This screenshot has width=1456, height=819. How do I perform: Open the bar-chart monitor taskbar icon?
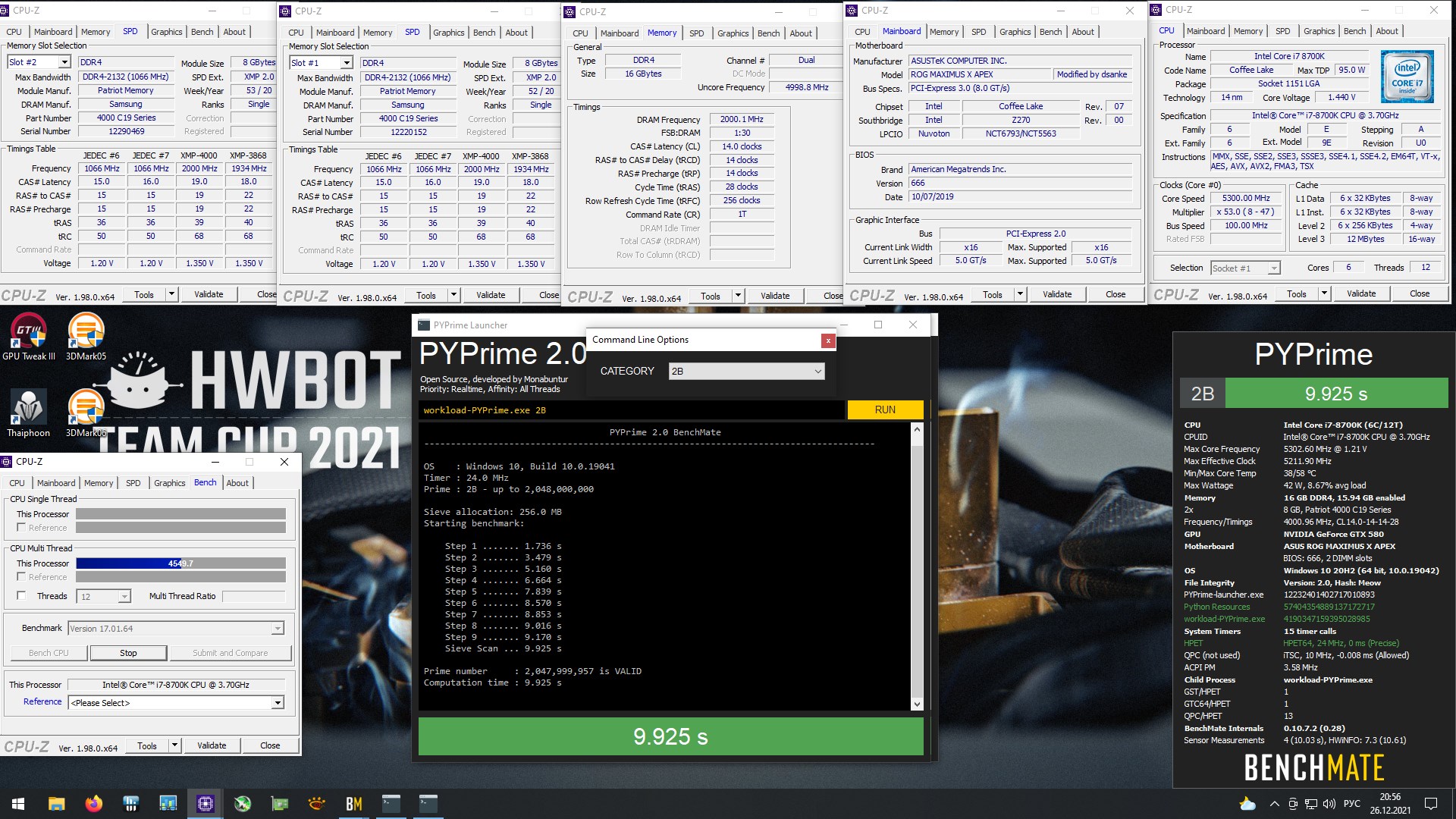coord(168,804)
